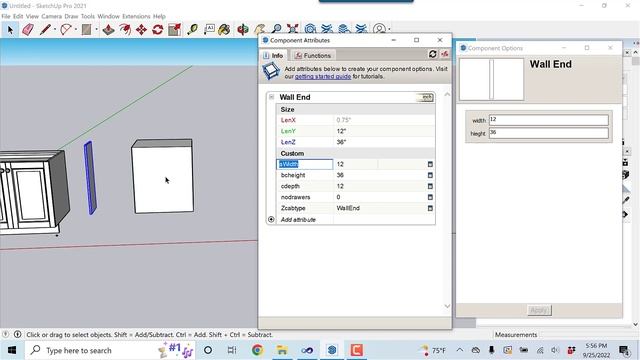Open the Camera menu
This screenshot has width=640, height=360.
(51, 16)
